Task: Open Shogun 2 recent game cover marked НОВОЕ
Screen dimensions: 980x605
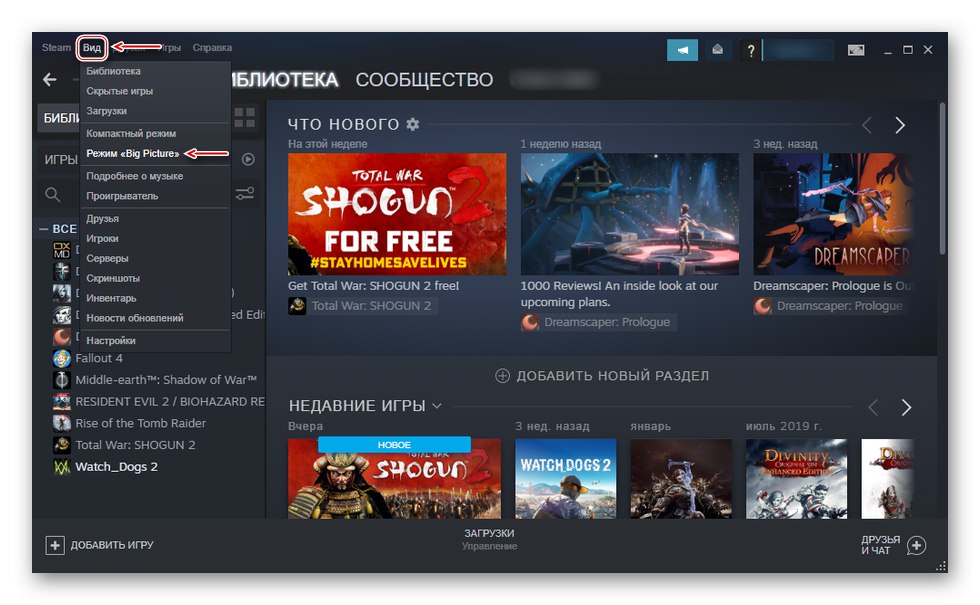Action: coord(394,479)
